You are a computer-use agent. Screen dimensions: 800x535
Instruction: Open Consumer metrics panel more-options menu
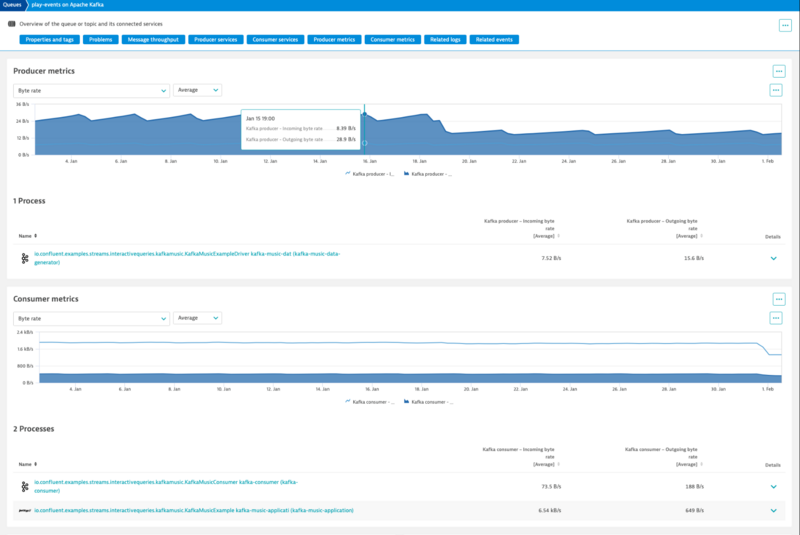pyautogui.click(x=779, y=299)
